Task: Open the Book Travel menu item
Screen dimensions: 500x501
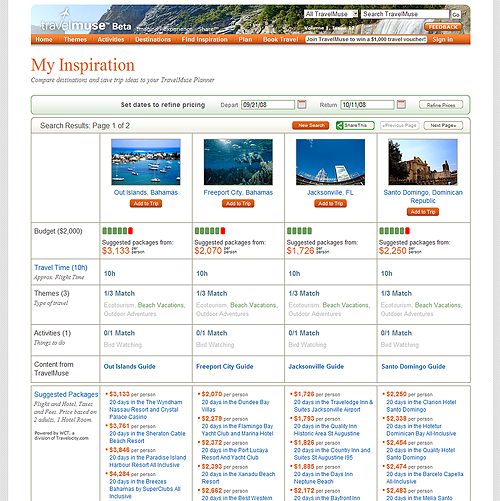Action: 281,39
